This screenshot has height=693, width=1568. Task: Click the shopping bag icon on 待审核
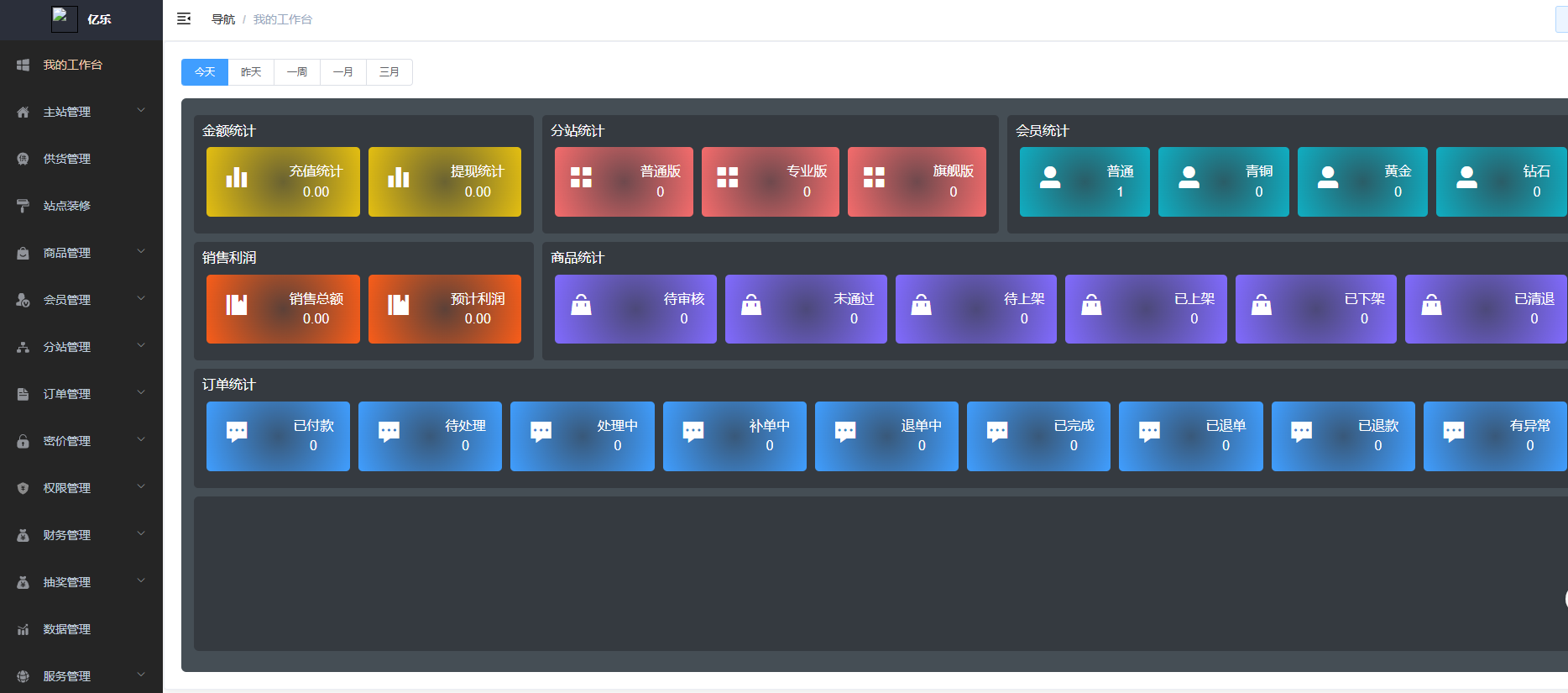pos(581,305)
